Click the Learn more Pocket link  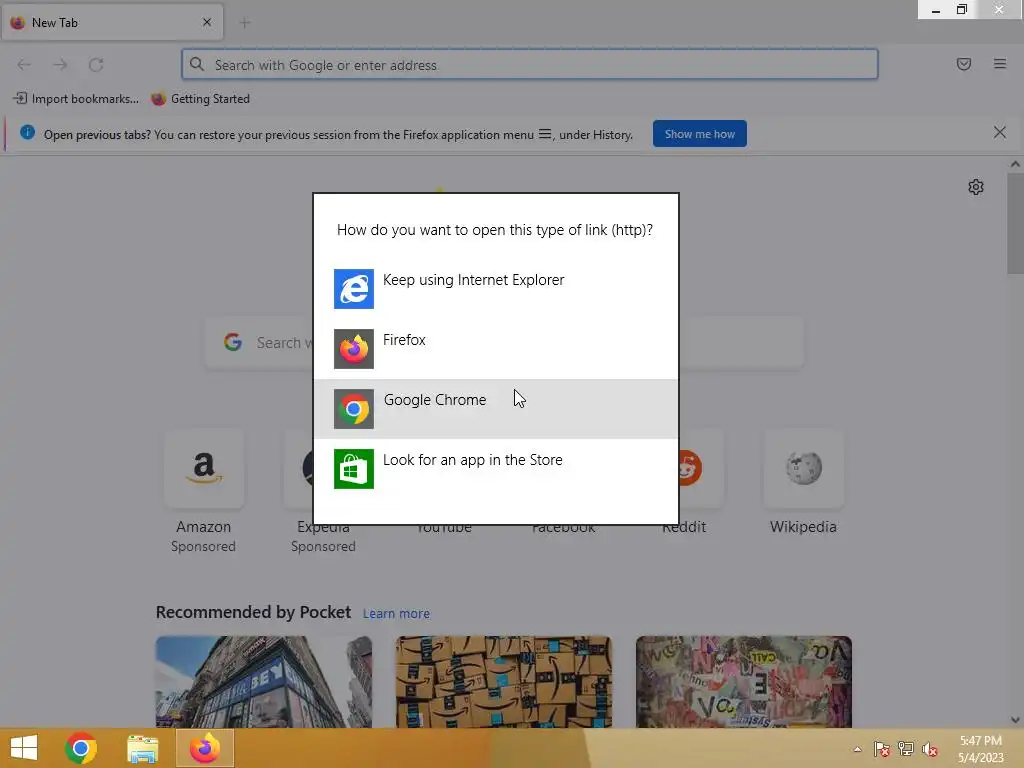pyautogui.click(x=396, y=614)
